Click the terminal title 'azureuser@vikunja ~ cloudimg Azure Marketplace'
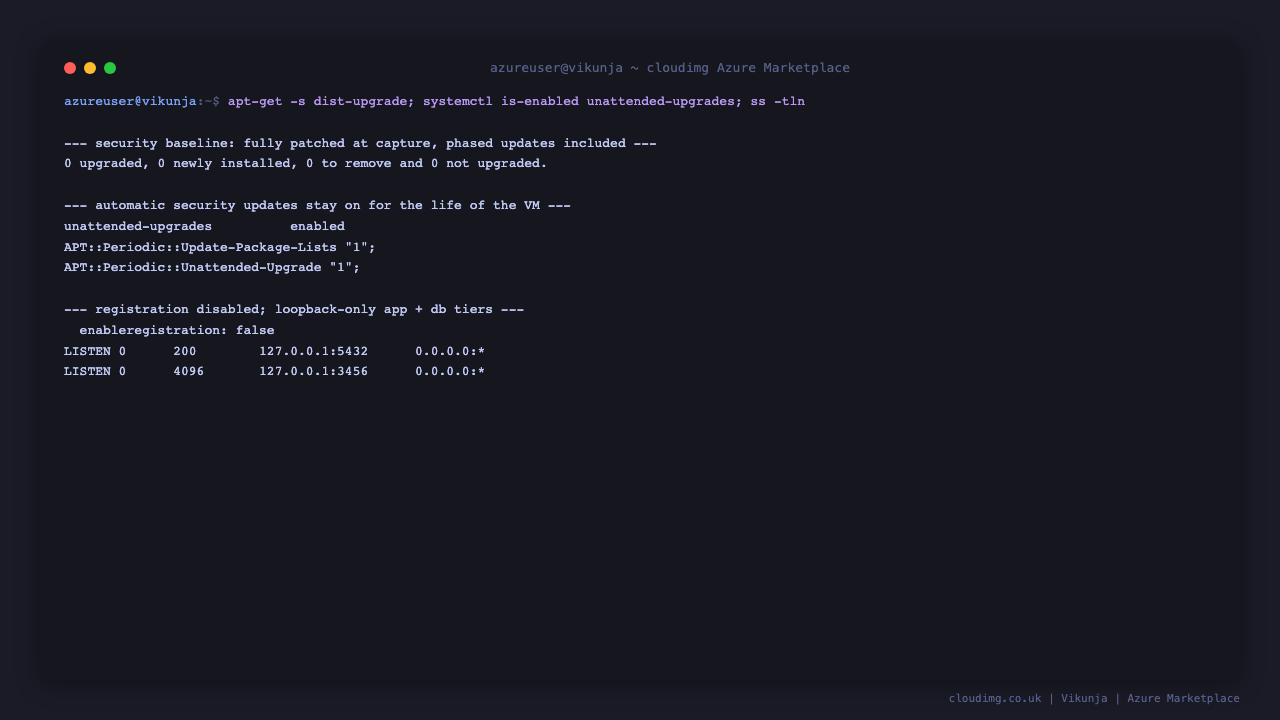This screenshot has width=1280, height=720. (670, 68)
